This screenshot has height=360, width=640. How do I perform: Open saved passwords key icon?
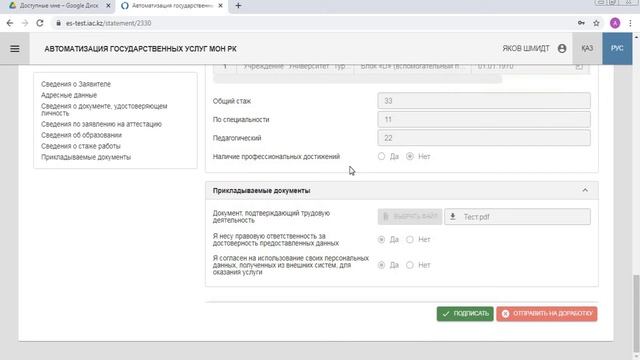pos(581,23)
